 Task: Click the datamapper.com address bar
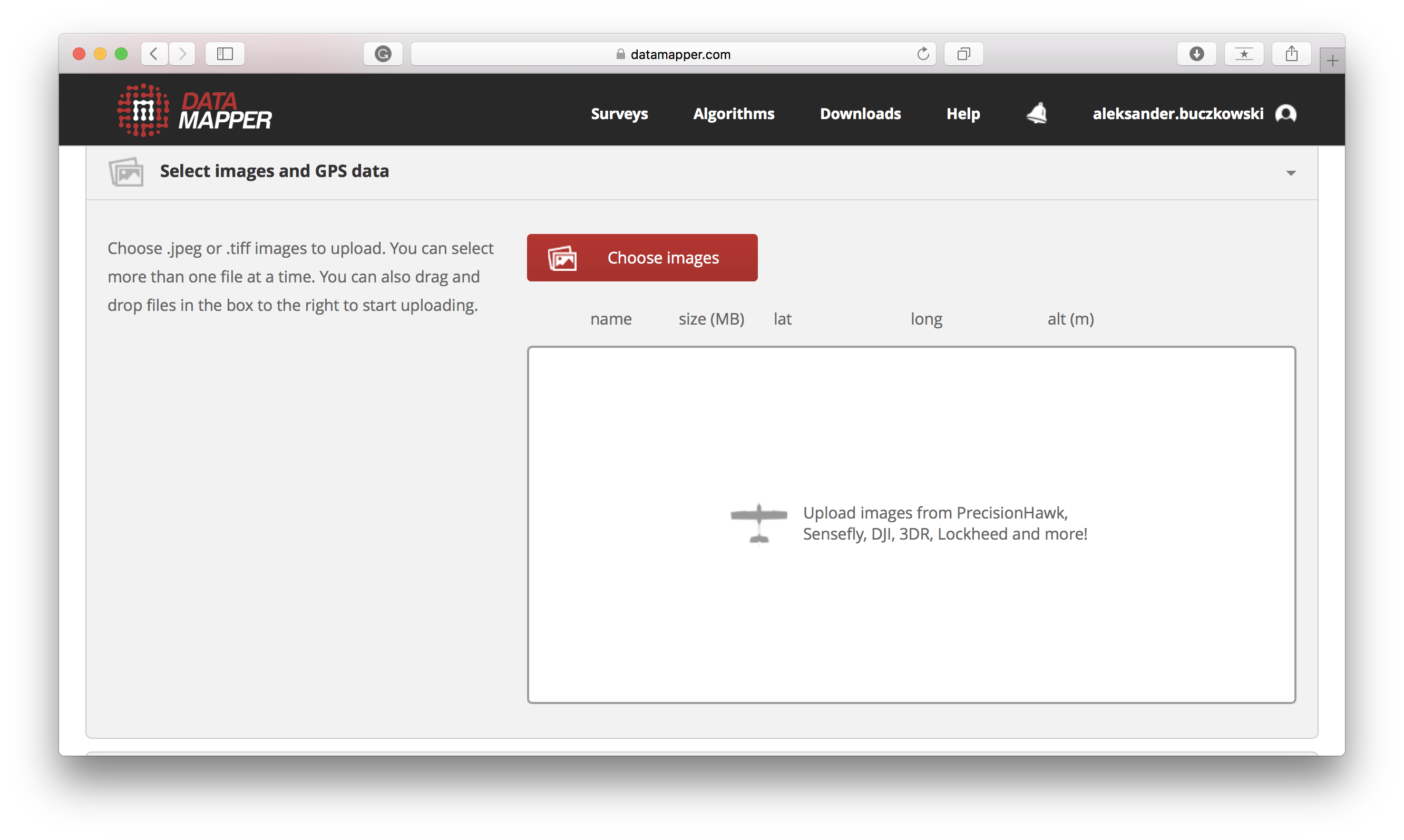pos(672,54)
